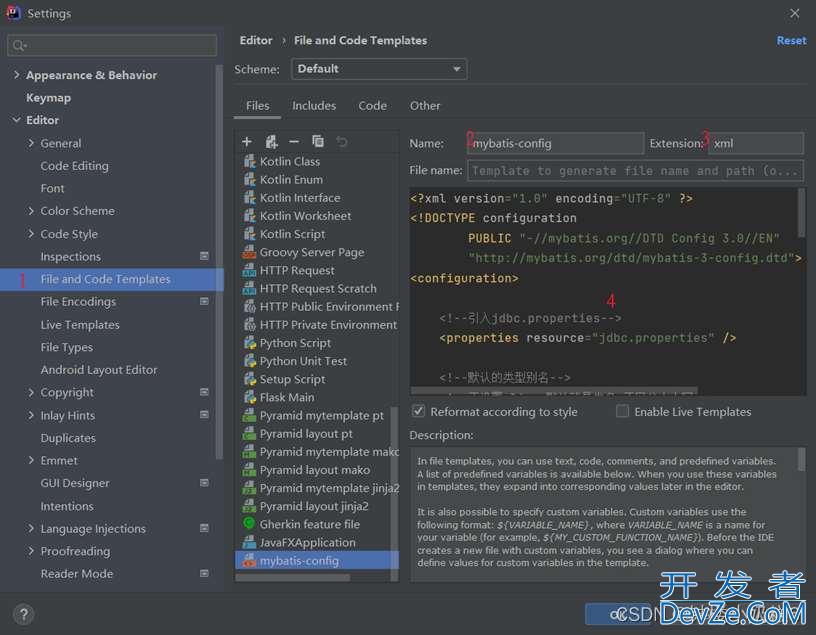Image resolution: width=816 pixels, height=635 pixels.
Task: Click the Description panel vertical scrollbar
Action: point(801,460)
